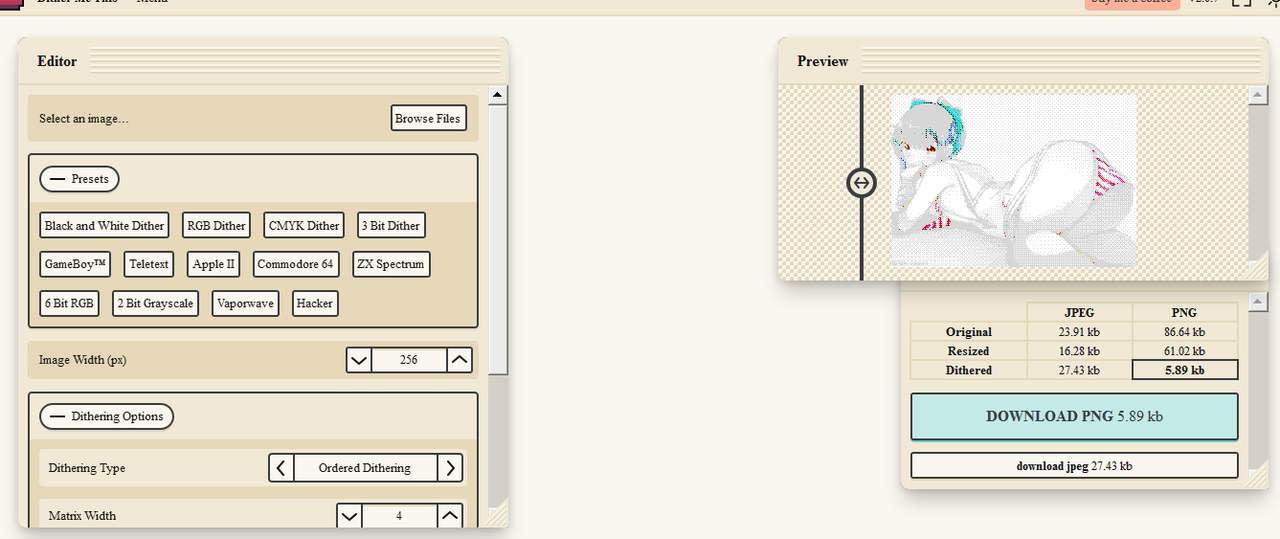Click the Editor panel scrollbar thumb
Viewport: 1280px width, 539px height.
pos(498,239)
